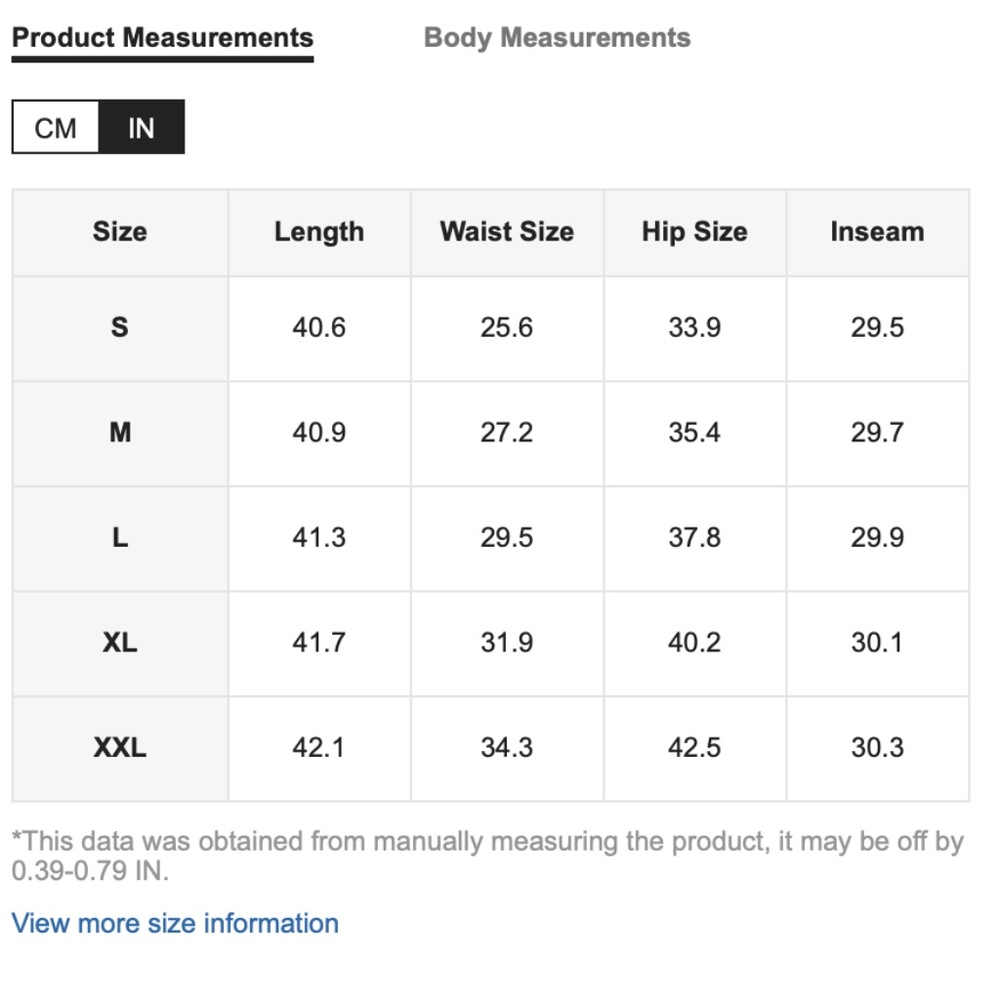Select the M size row label
1000x1000 pixels.
[120, 433]
